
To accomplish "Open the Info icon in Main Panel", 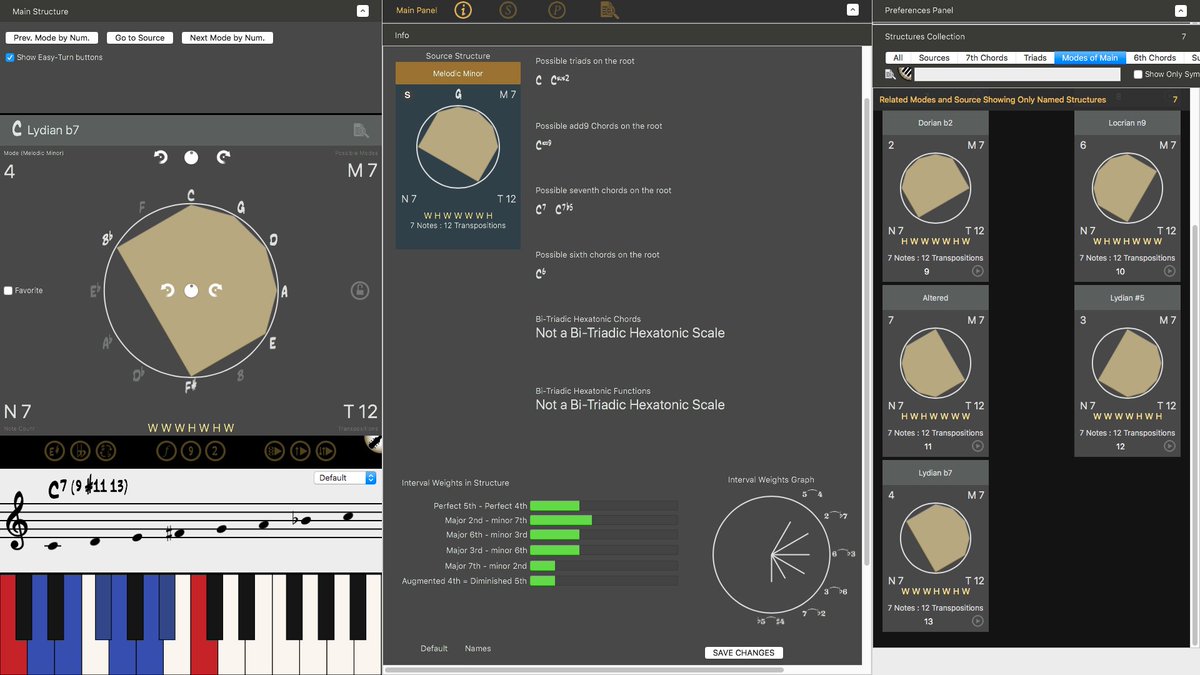I will pos(463,10).
